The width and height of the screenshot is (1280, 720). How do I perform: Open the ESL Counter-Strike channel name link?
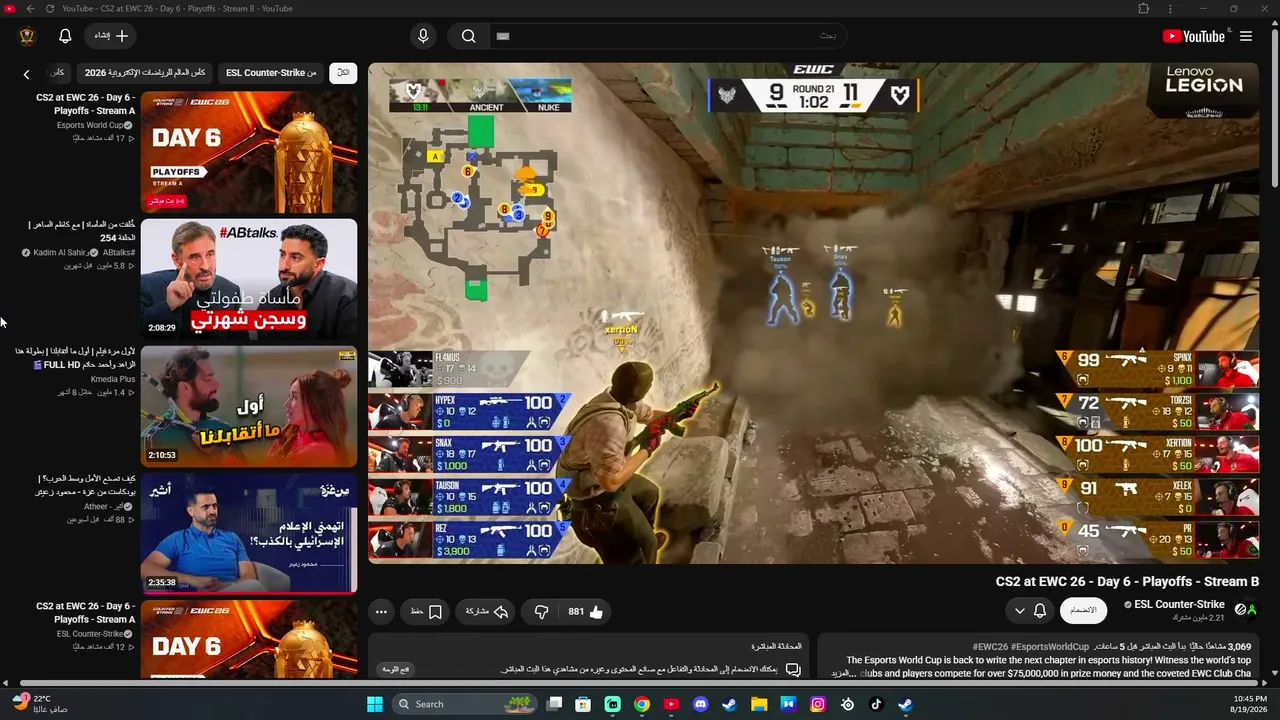1180,604
